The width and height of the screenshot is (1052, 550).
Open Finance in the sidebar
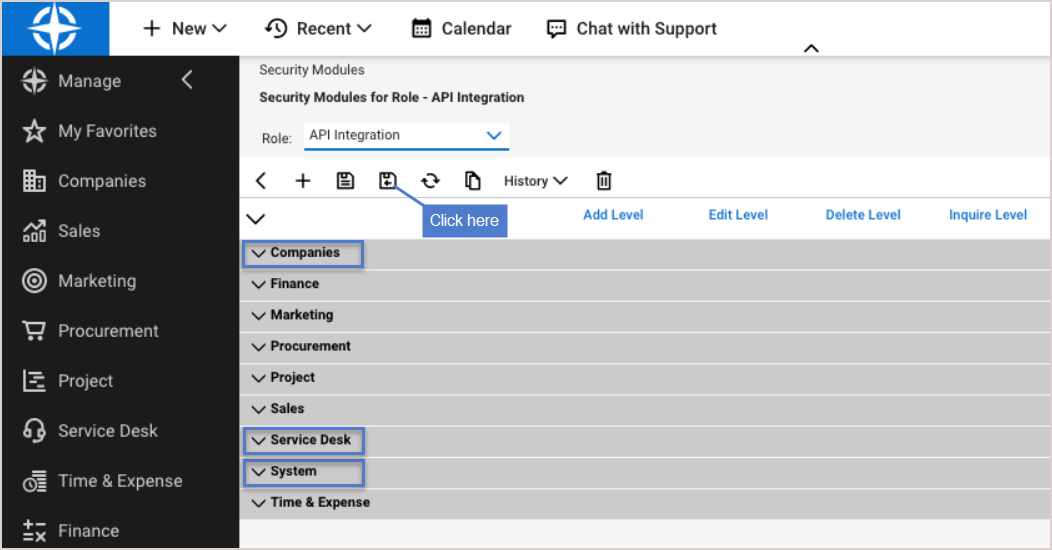[70, 531]
